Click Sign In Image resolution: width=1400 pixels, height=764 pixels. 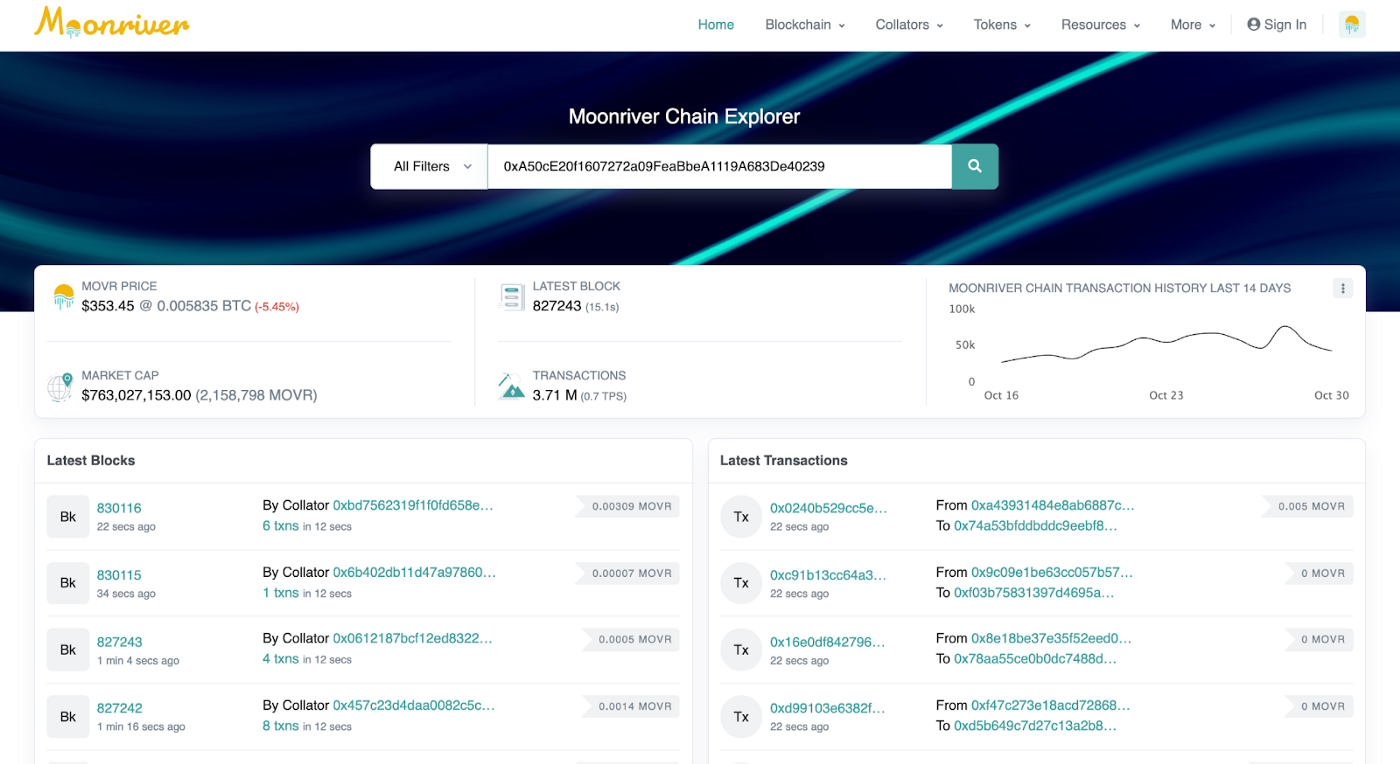tap(1277, 25)
